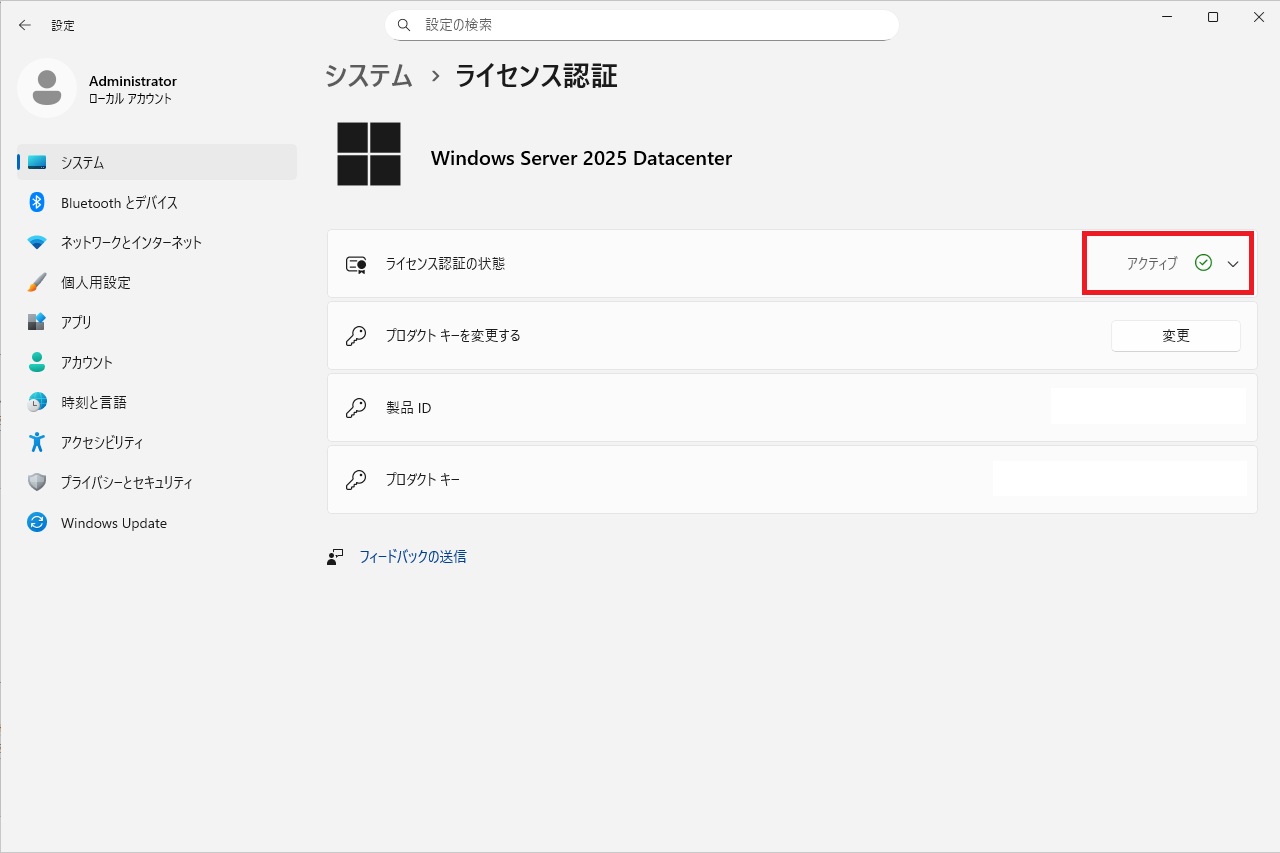Image resolution: width=1280 pixels, height=853 pixels.
Task: Open Bluetooth とデバイス settings
Action: tap(157, 202)
